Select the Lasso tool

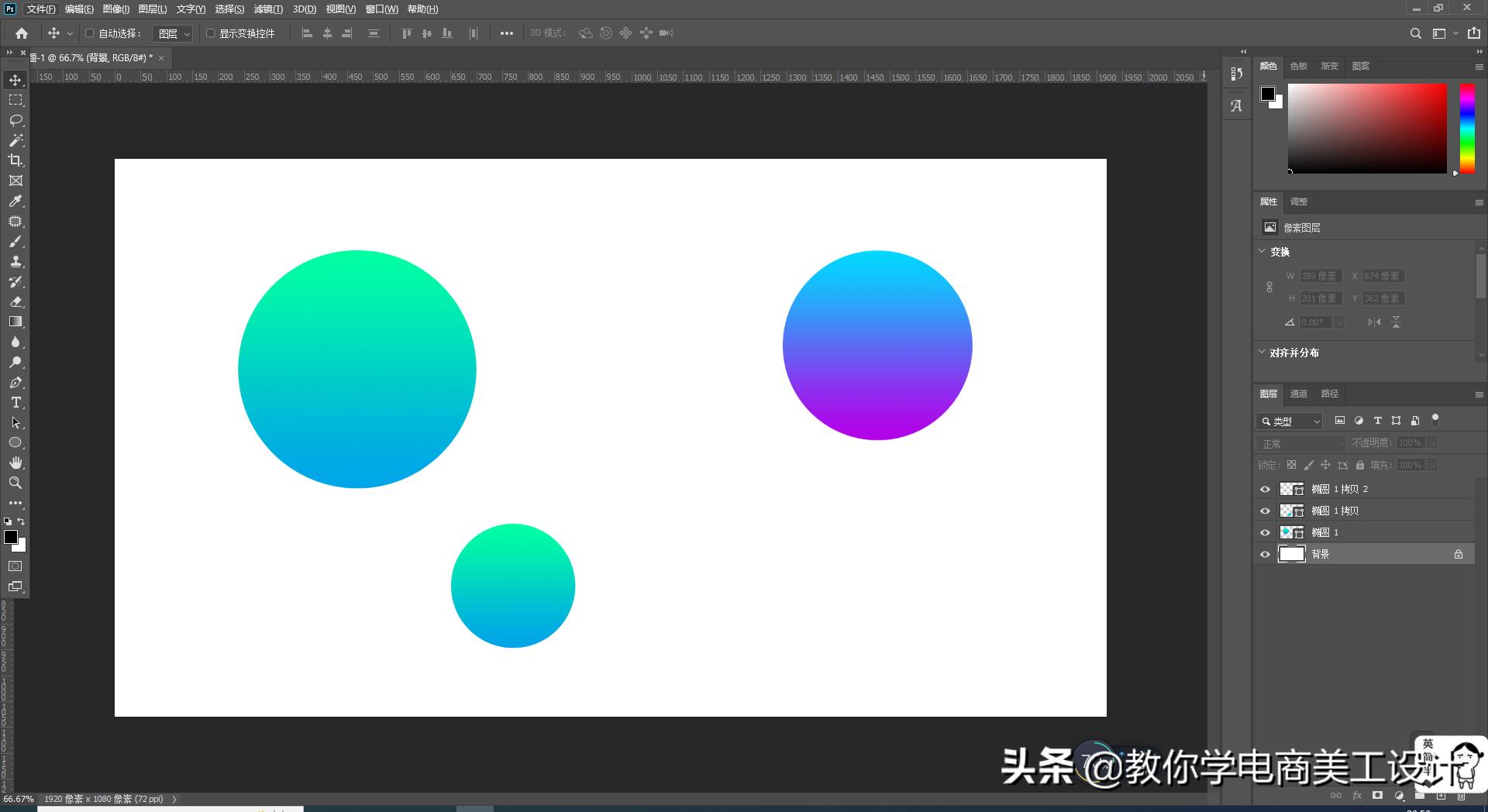[x=15, y=120]
